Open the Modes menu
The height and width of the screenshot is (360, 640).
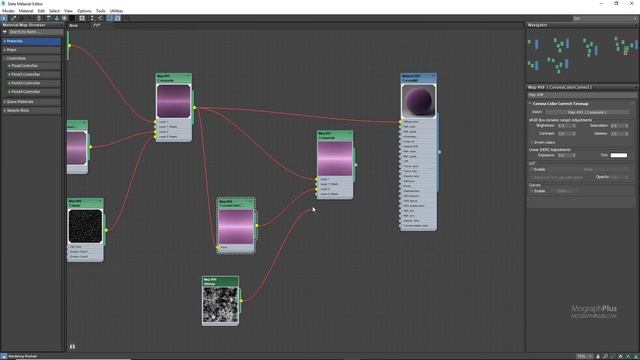(x=8, y=11)
